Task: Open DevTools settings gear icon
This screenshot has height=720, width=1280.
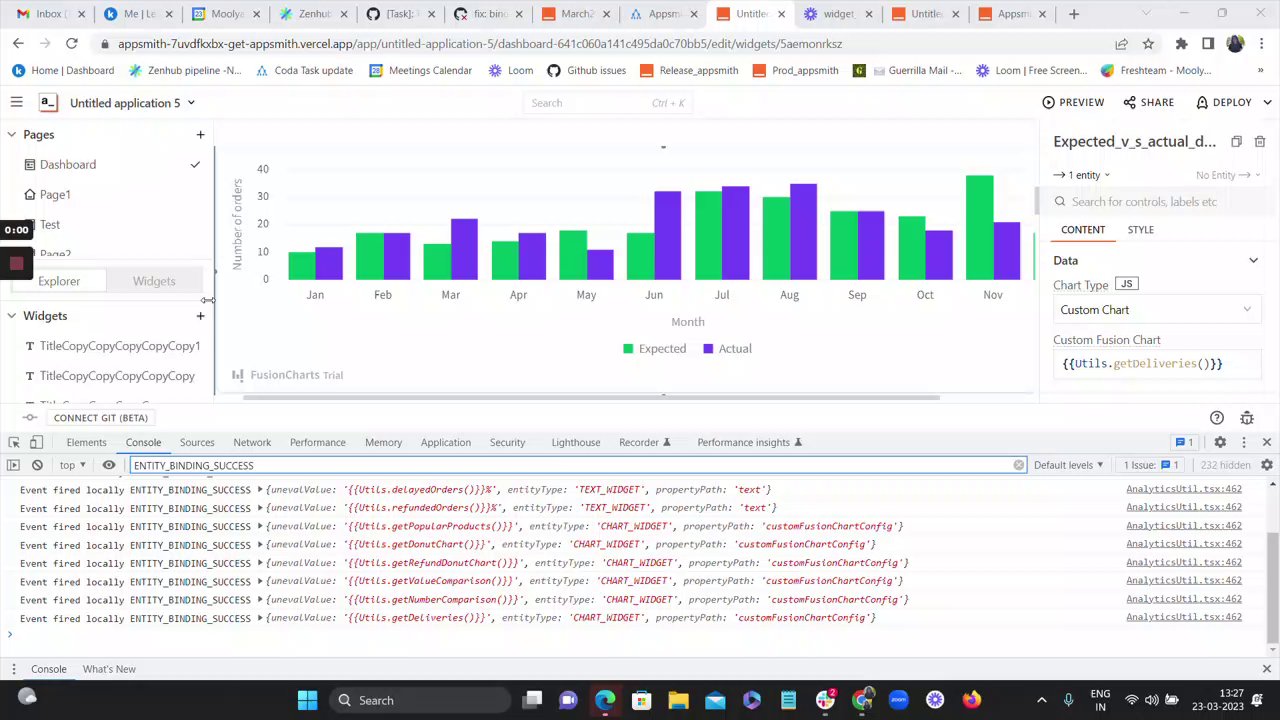Action: [x=1220, y=442]
